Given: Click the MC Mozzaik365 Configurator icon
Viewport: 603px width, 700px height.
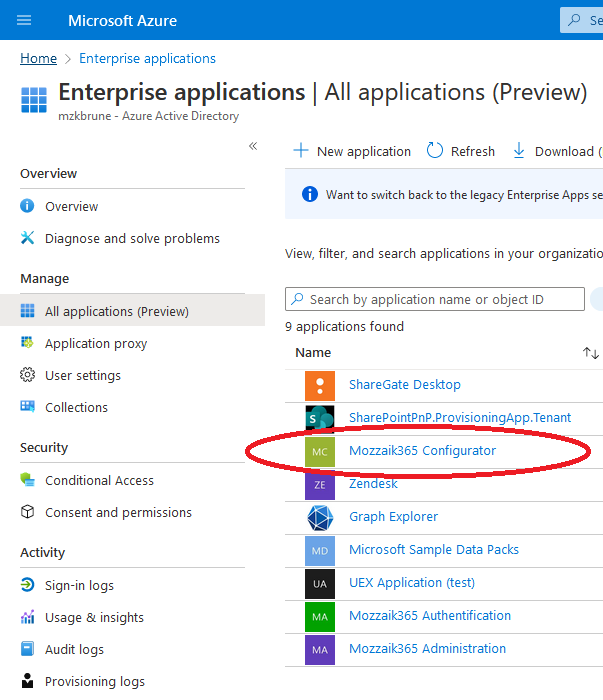Looking at the screenshot, I should [320, 452].
